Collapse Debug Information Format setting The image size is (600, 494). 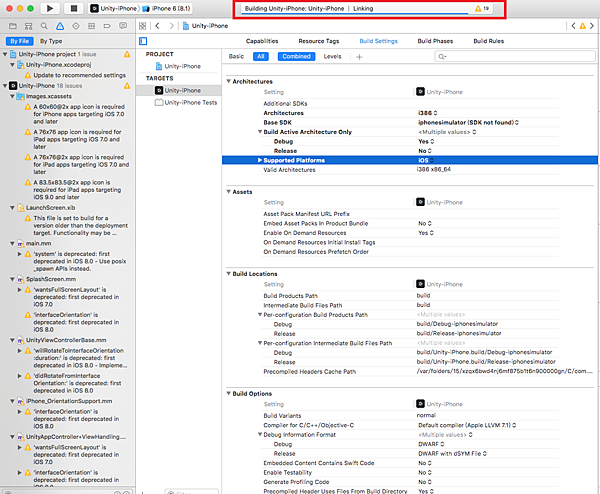260,434
